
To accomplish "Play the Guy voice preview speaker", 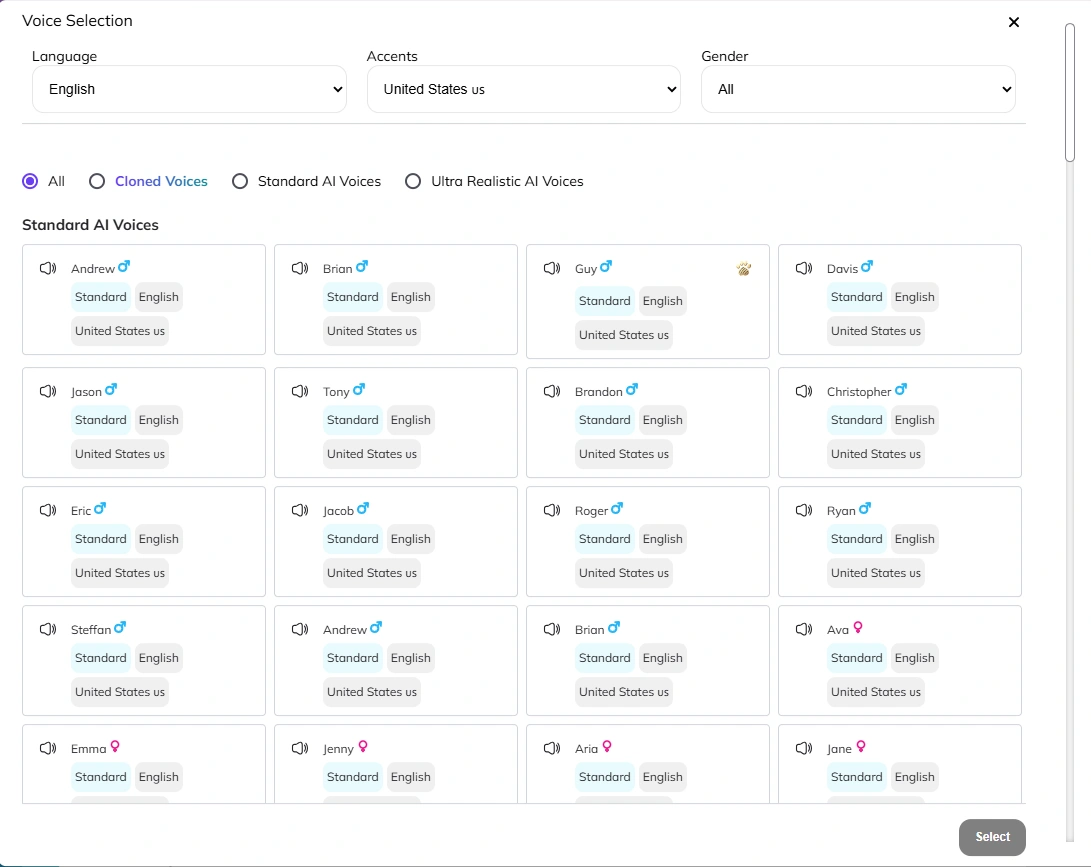I will (552, 269).
